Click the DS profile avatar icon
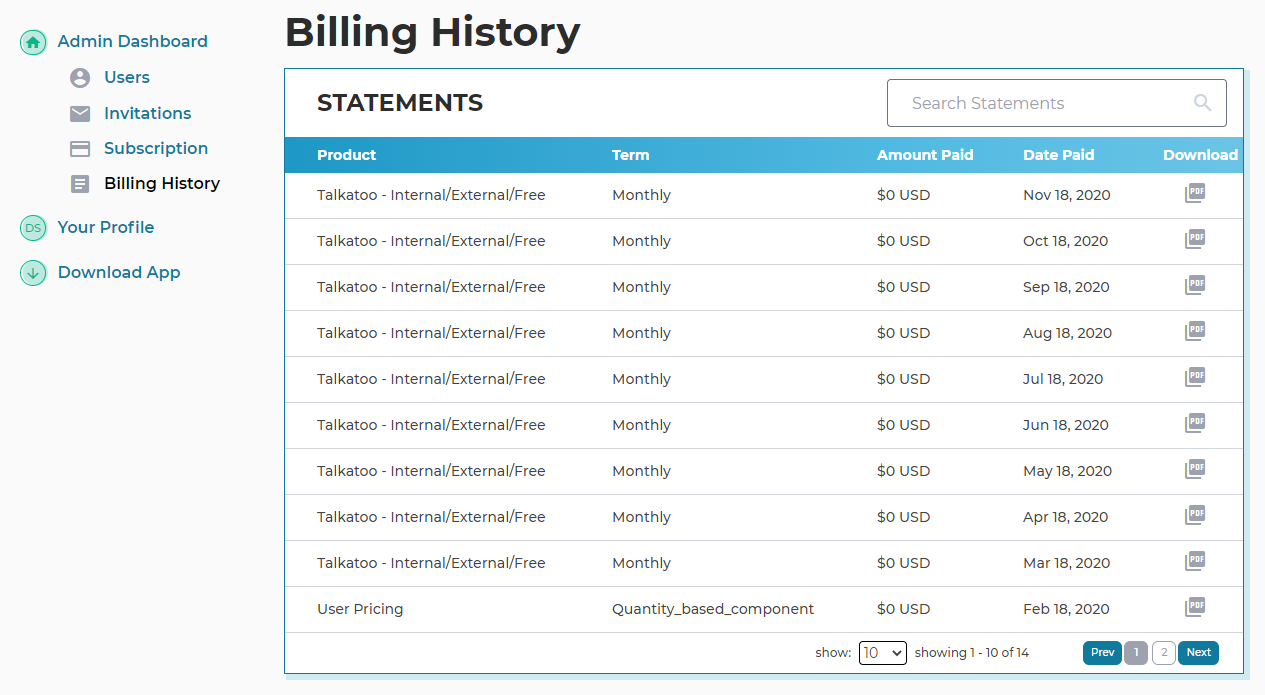Screen dimensions: 1265x695 [34, 228]
